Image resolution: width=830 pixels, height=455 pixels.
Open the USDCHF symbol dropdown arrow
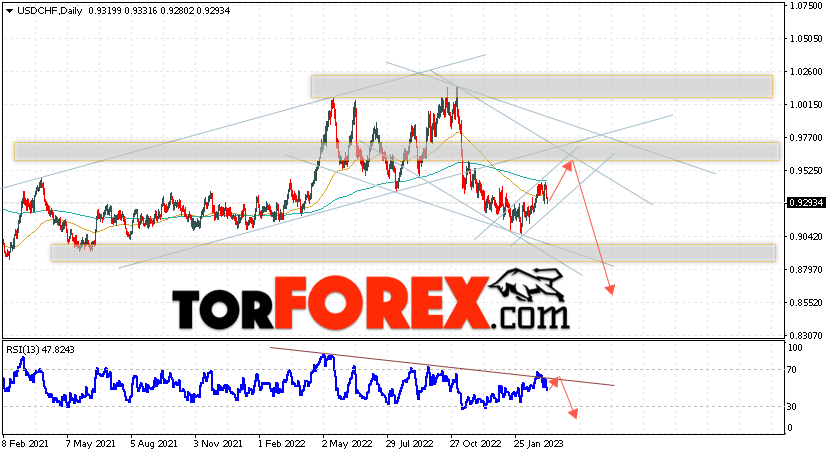coord(9,11)
